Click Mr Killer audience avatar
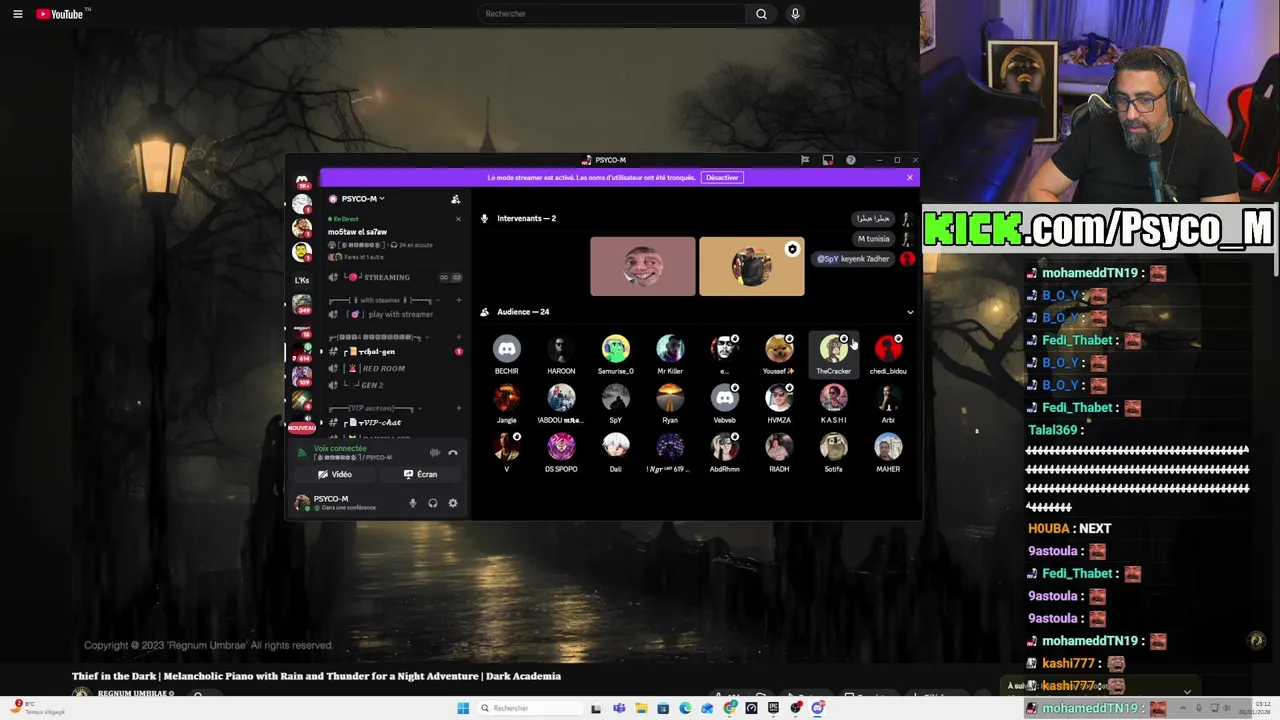Screen dimensions: 1280x720 pyautogui.click(x=670, y=349)
